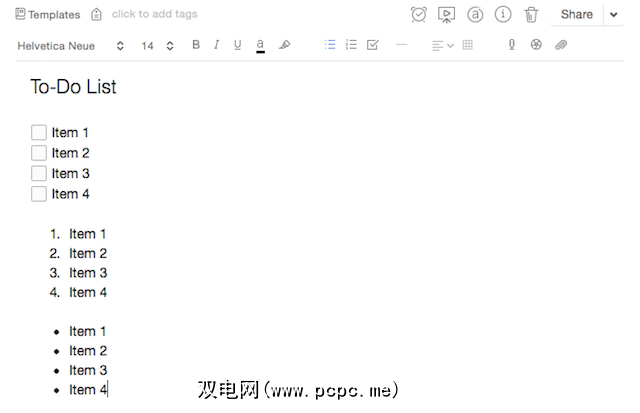Open the text color picker

click(260, 45)
